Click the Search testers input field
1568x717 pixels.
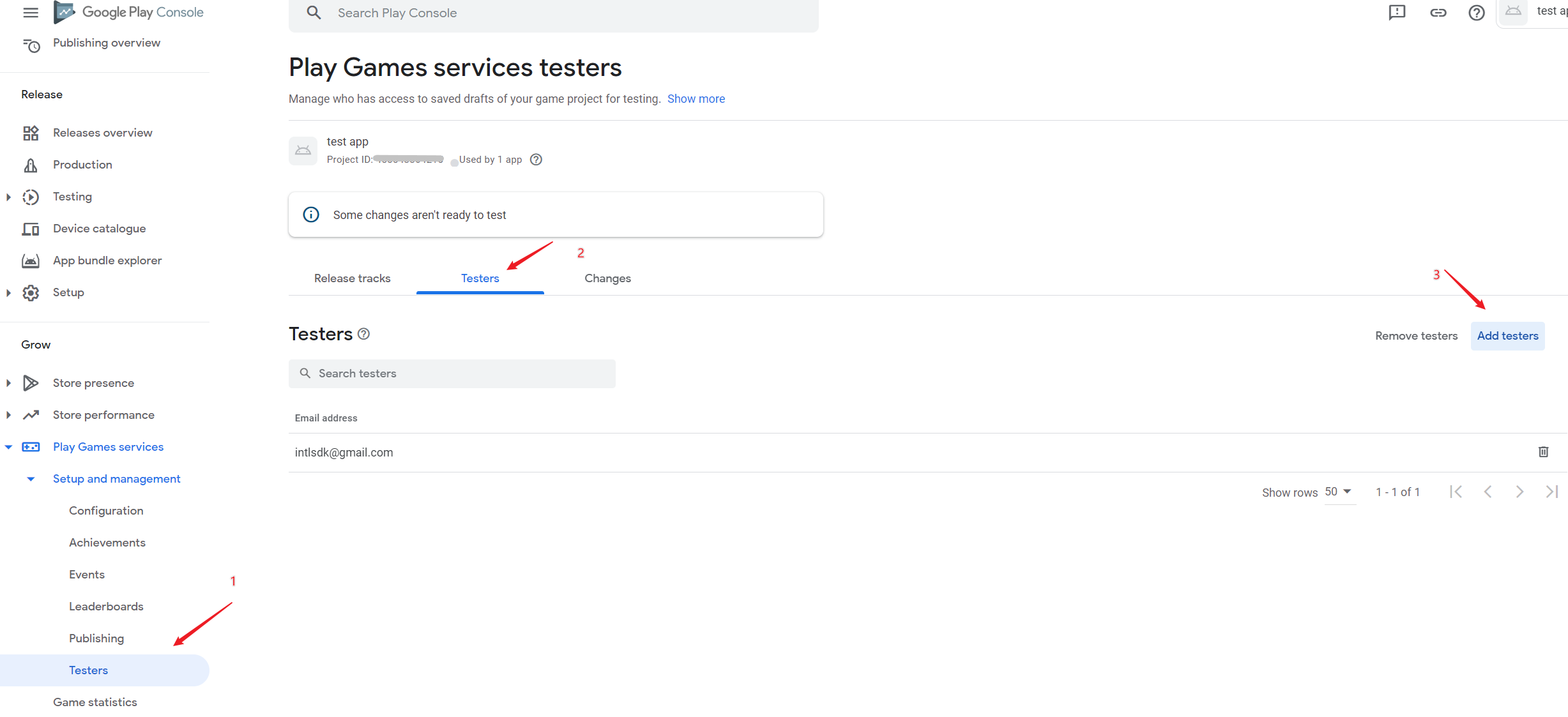click(452, 373)
